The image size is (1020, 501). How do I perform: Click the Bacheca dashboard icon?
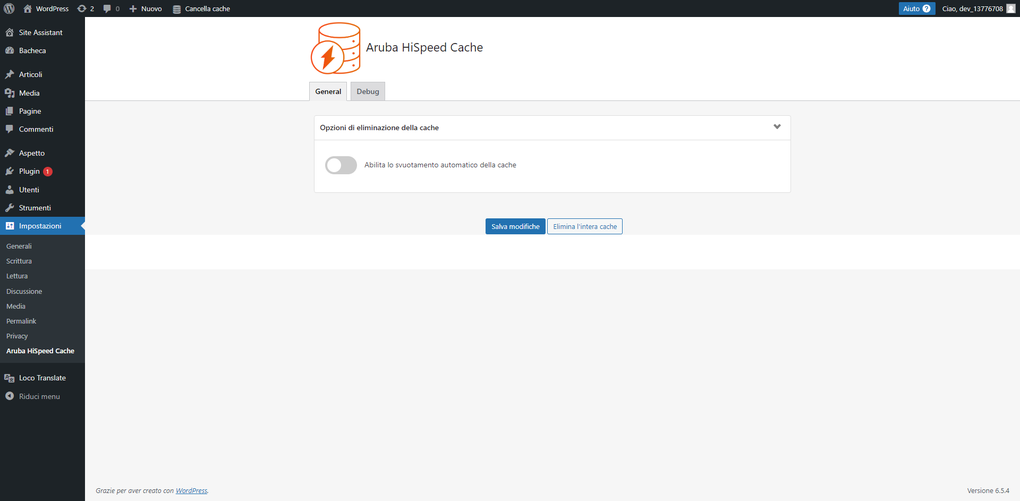pos(9,50)
